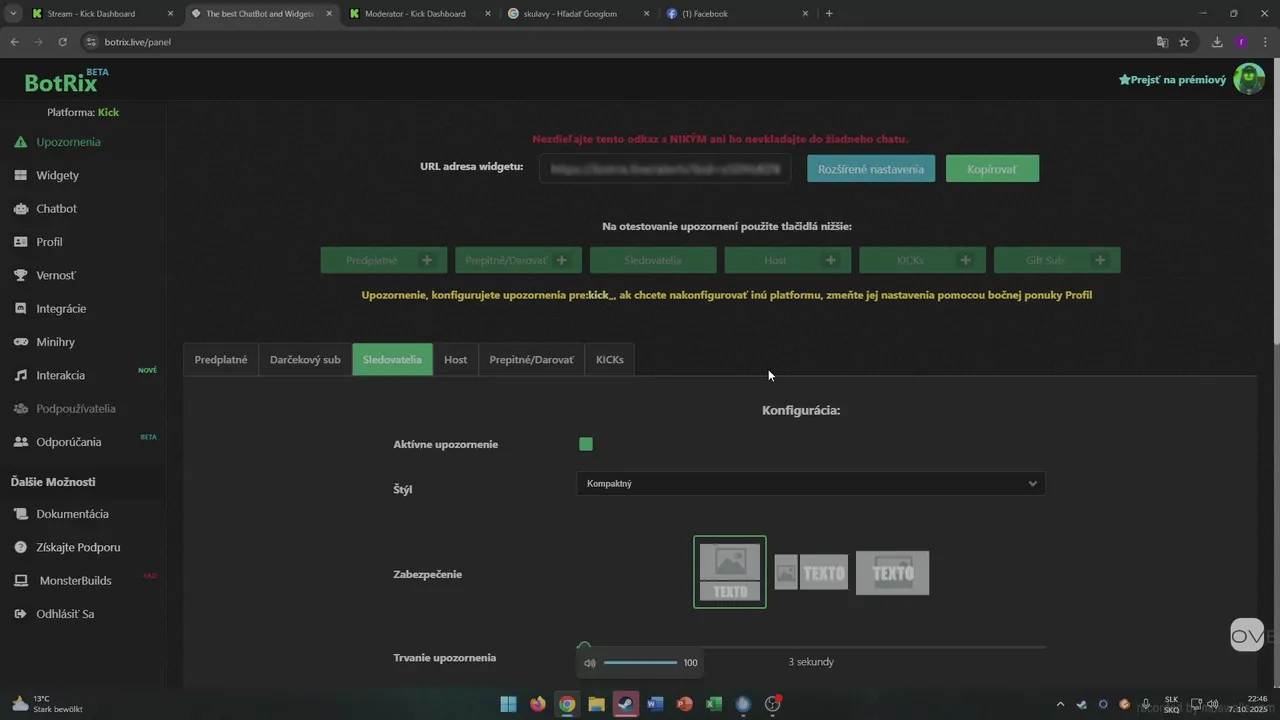The height and width of the screenshot is (720, 1280).
Task: Open browser downloads icon
Action: coord(1217,42)
